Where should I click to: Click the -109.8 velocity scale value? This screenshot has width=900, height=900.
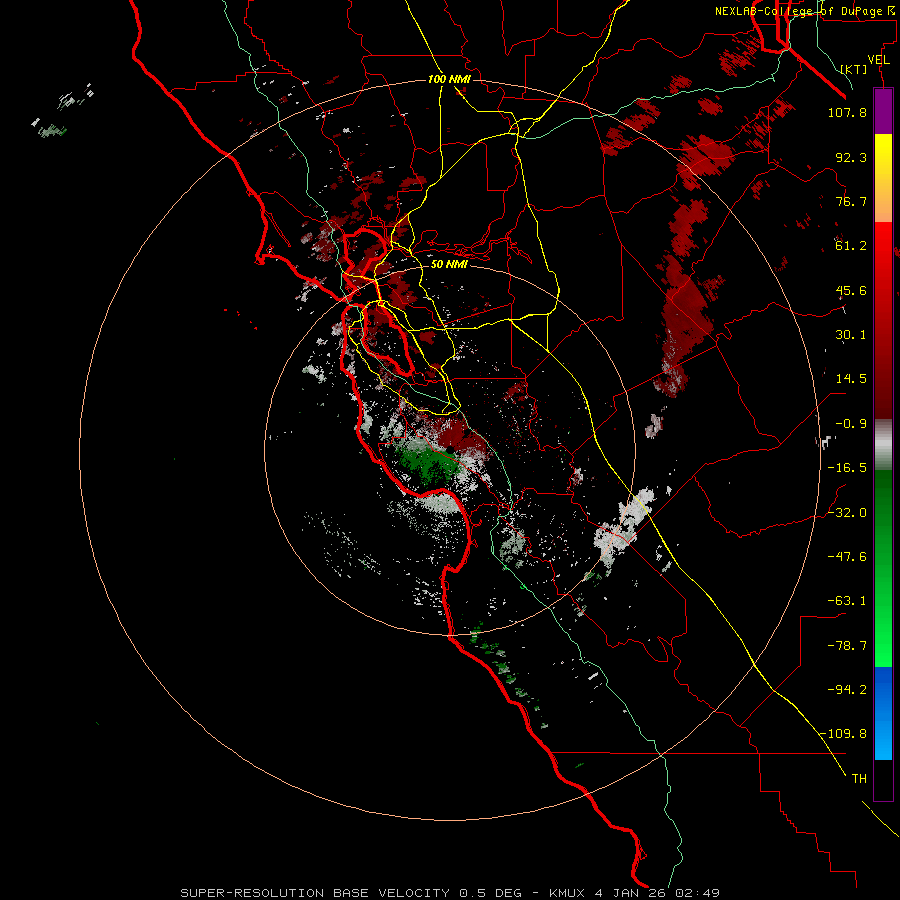(x=844, y=734)
